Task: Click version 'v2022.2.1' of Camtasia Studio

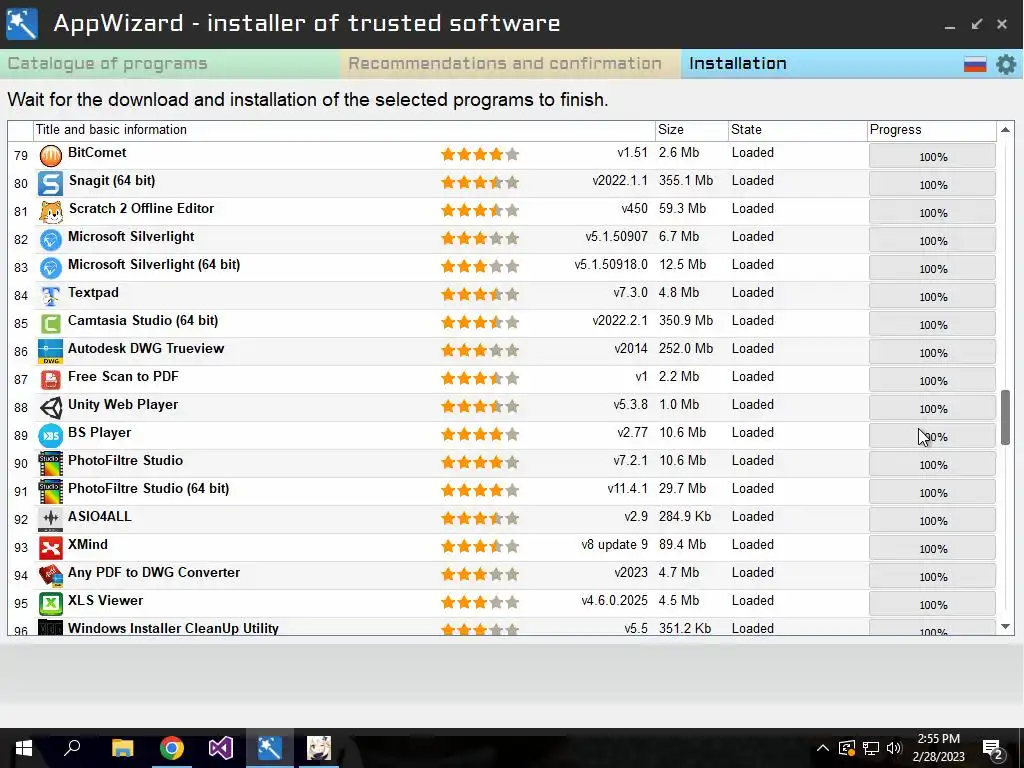Action: pyautogui.click(x=620, y=321)
